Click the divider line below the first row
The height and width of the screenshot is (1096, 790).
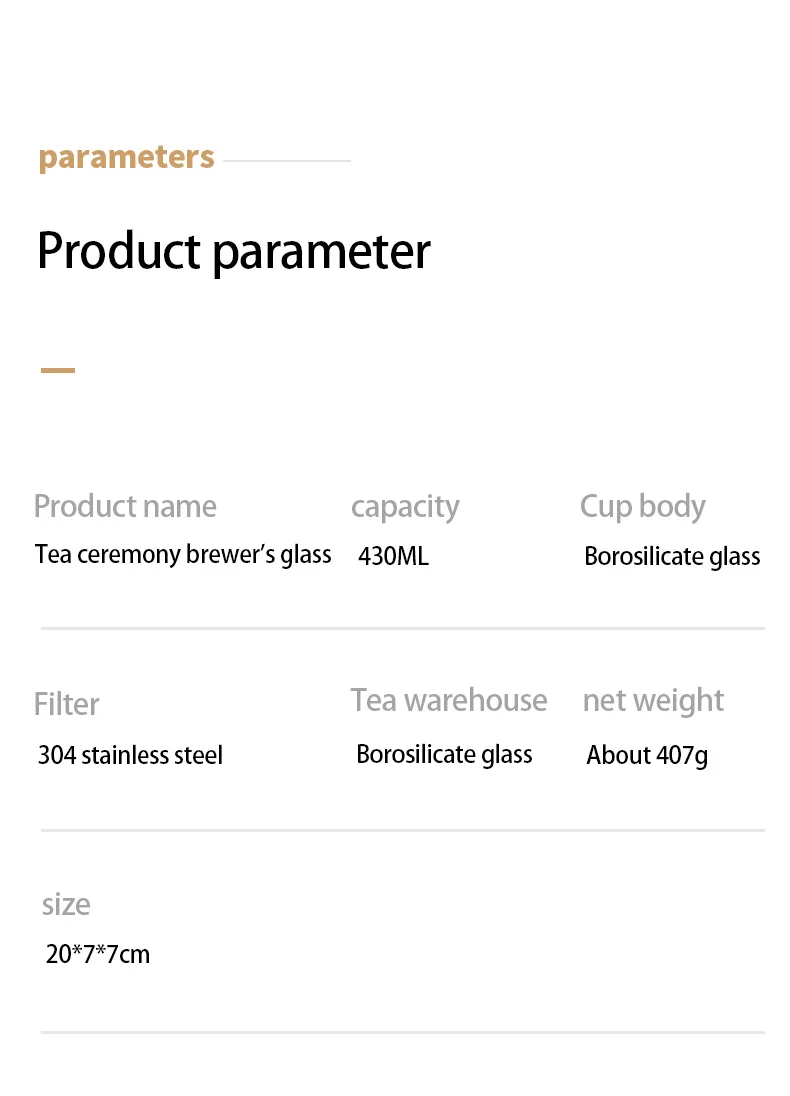click(x=403, y=628)
